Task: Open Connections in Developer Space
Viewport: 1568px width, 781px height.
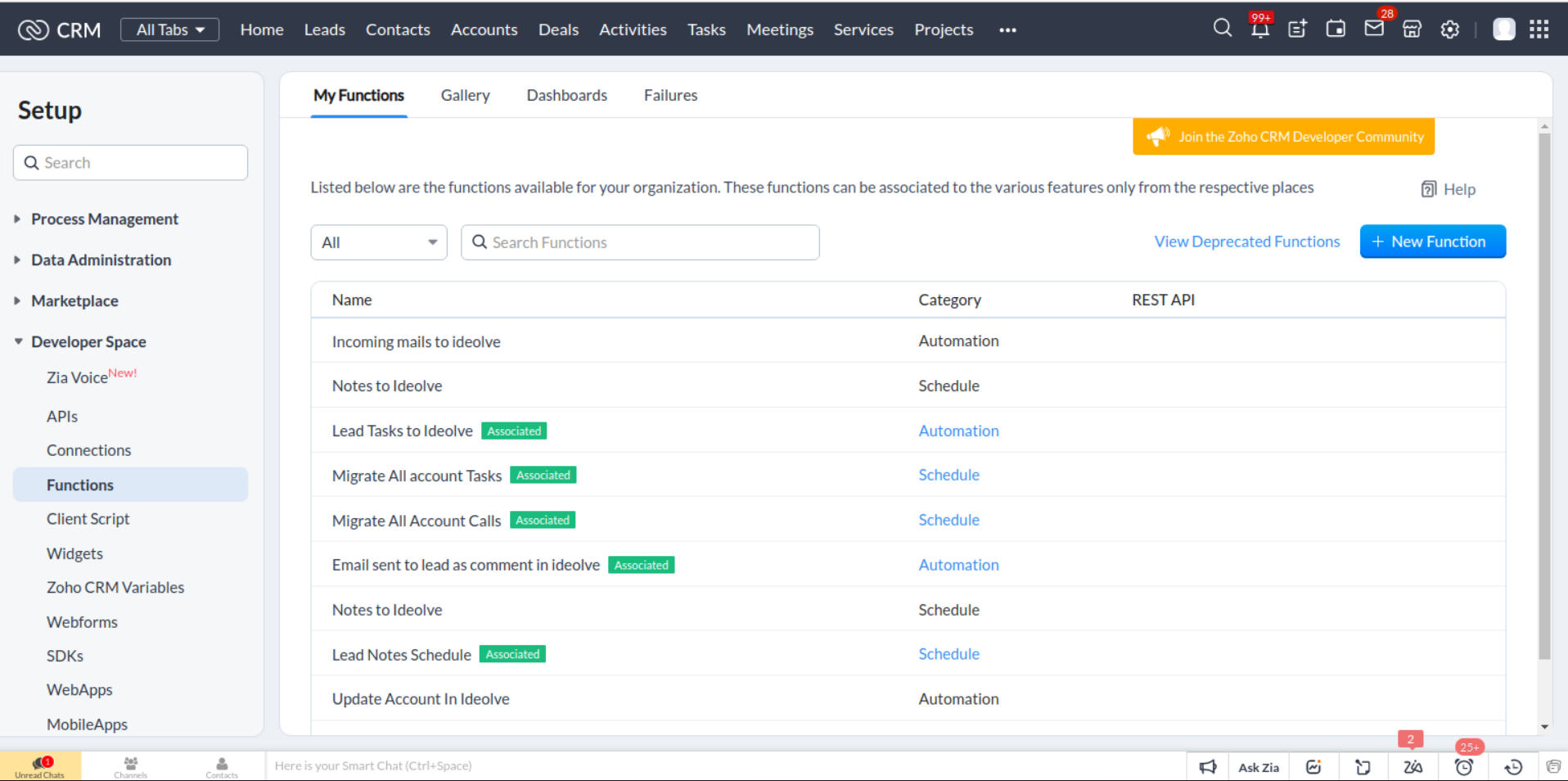Action: point(88,450)
